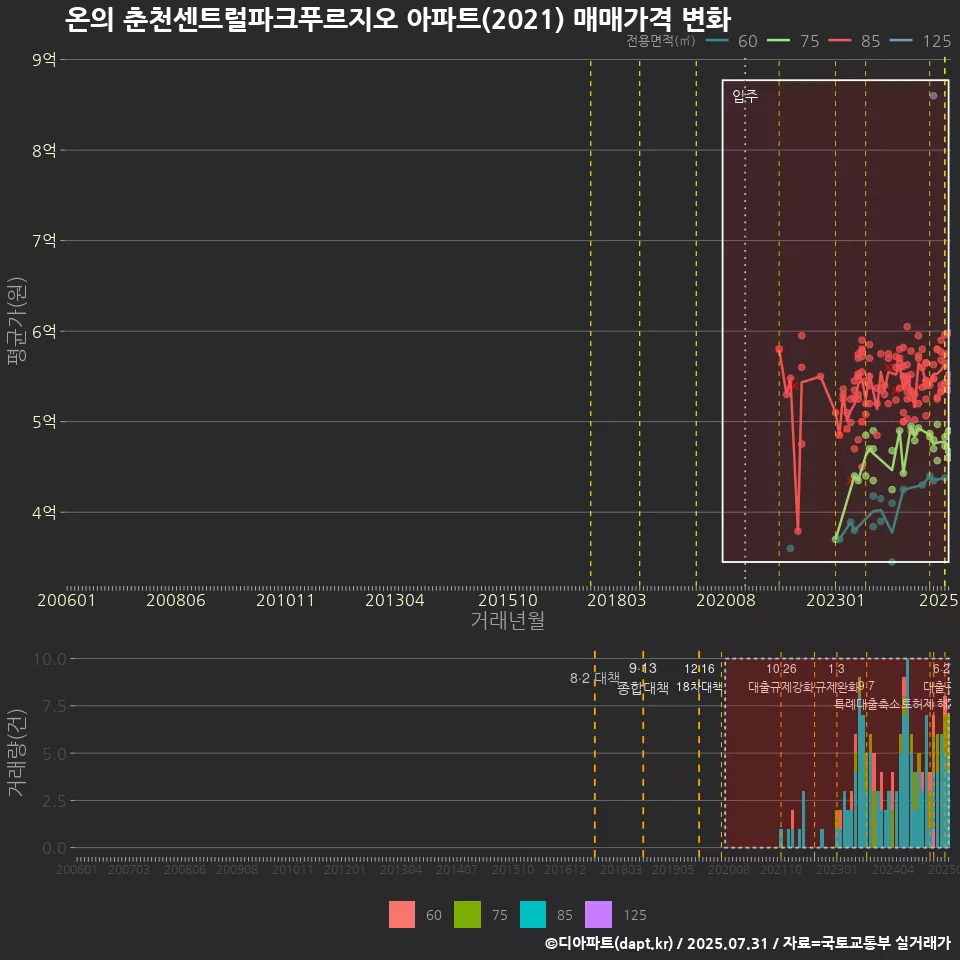Click '201011' on the price chart x-axis

[285, 600]
